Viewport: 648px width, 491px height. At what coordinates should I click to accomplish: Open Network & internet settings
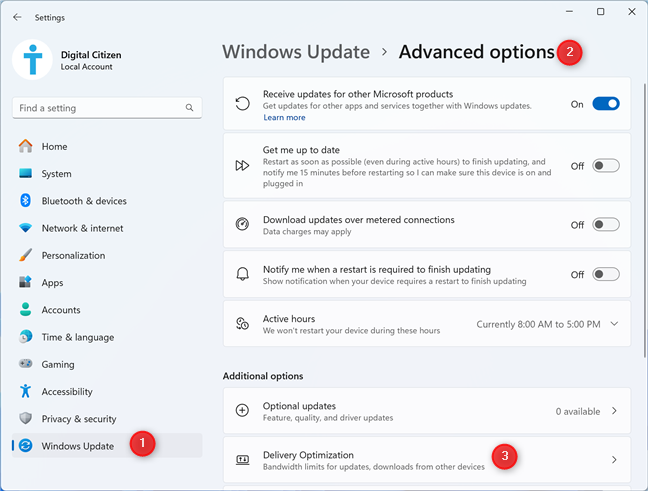click(x=107, y=228)
